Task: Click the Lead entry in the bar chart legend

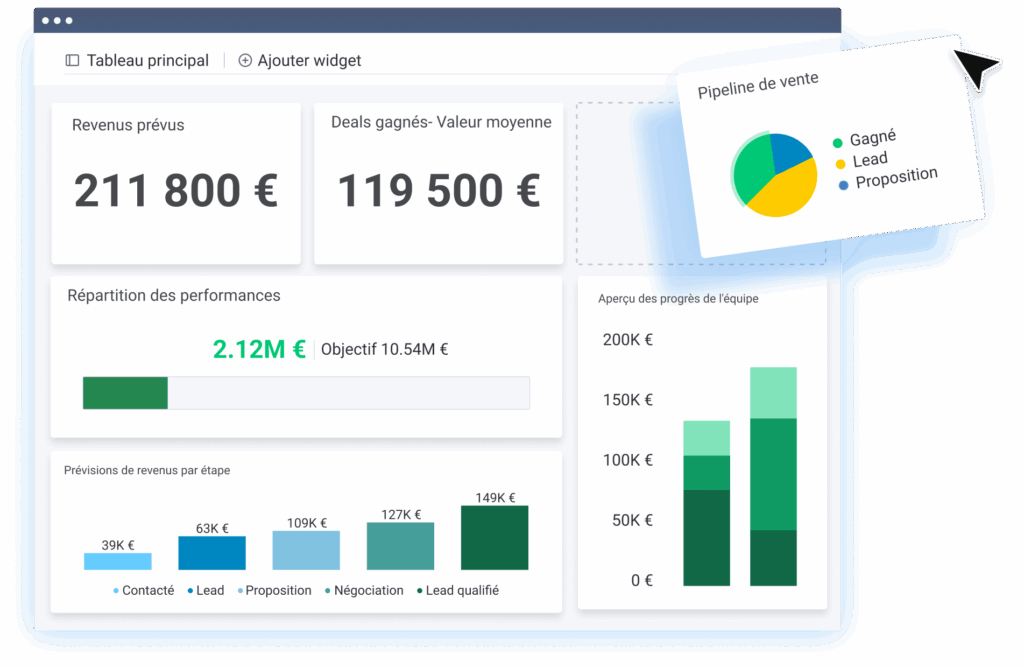Action: tap(206, 590)
